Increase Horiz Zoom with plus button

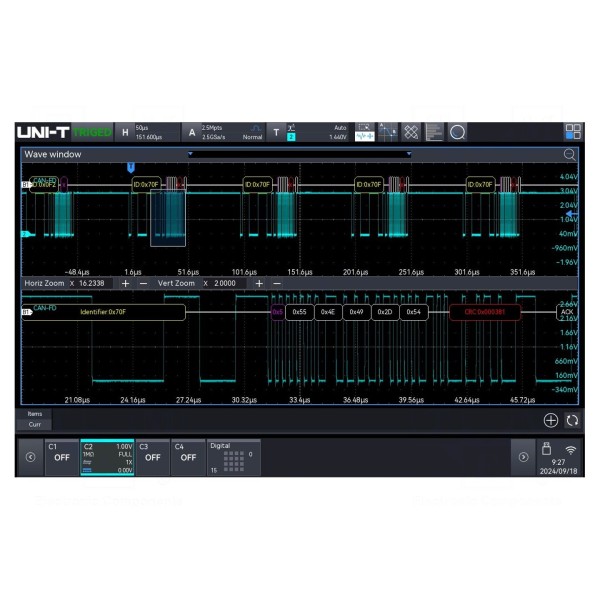point(125,284)
